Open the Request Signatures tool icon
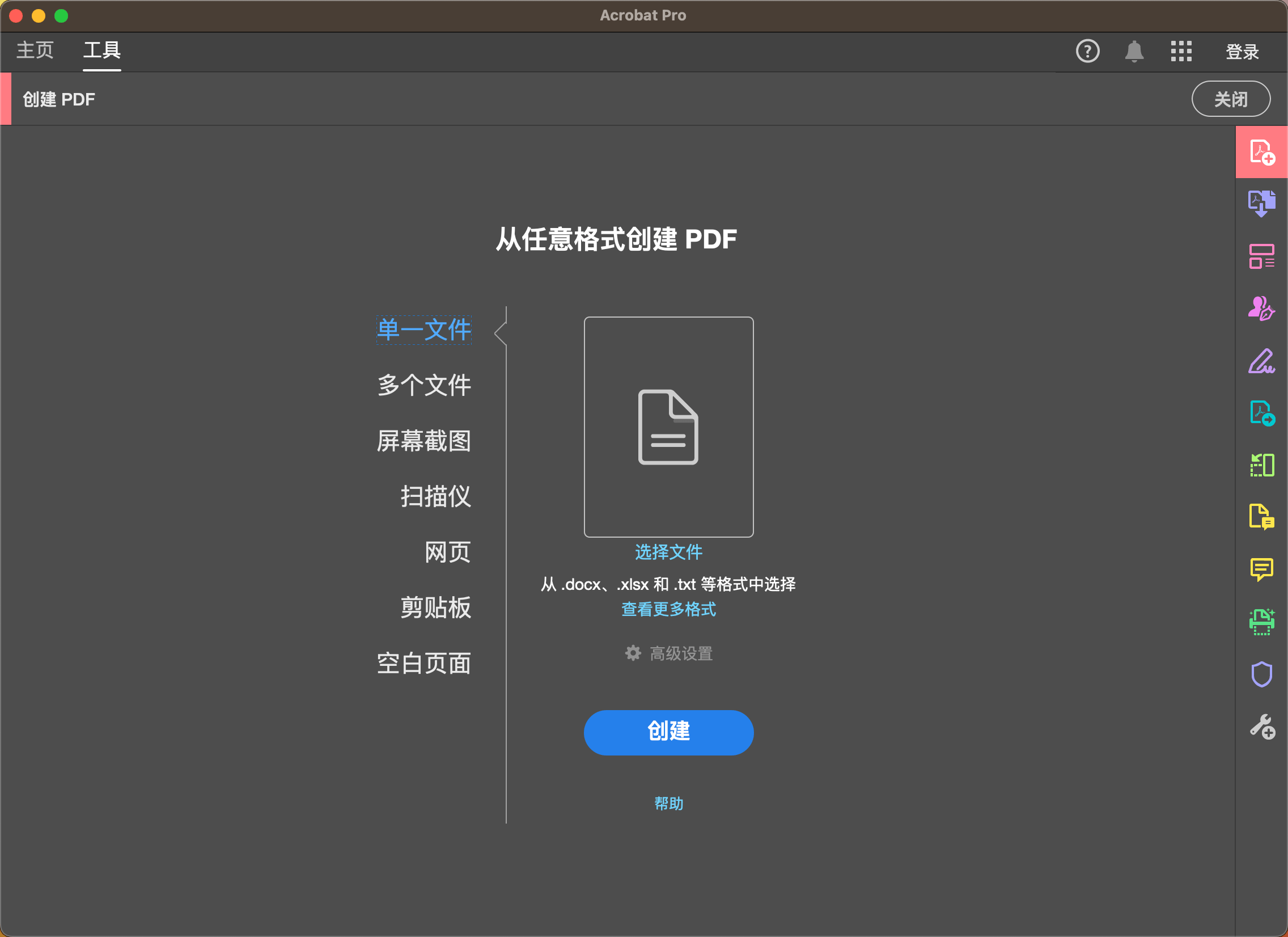Image resolution: width=1288 pixels, height=937 pixels. coord(1261,309)
